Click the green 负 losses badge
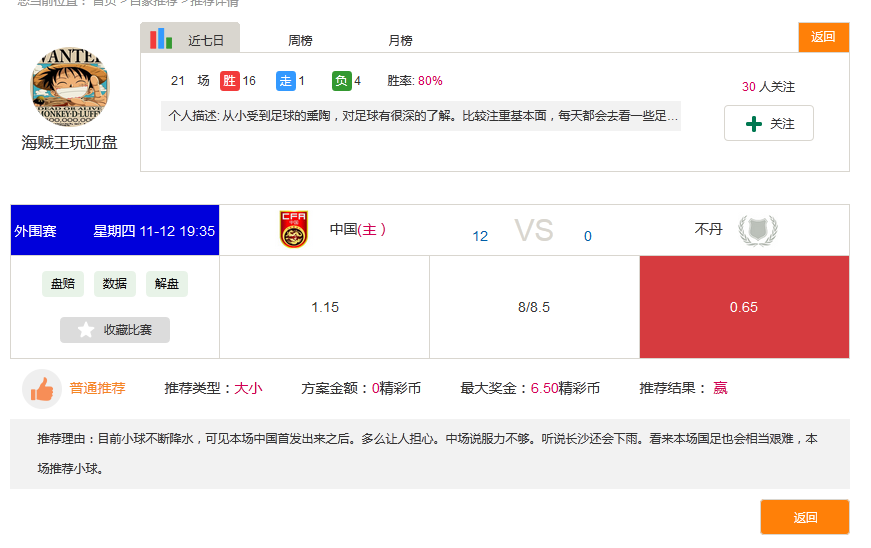This screenshot has width=871, height=548. [342, 81]
